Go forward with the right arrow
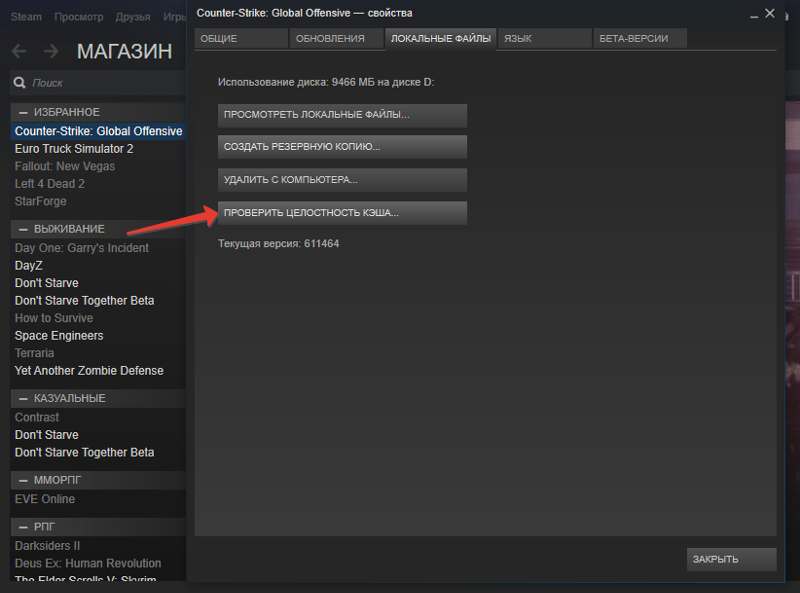Viewport: 800px width, 593px height. (x=51, y=51)
